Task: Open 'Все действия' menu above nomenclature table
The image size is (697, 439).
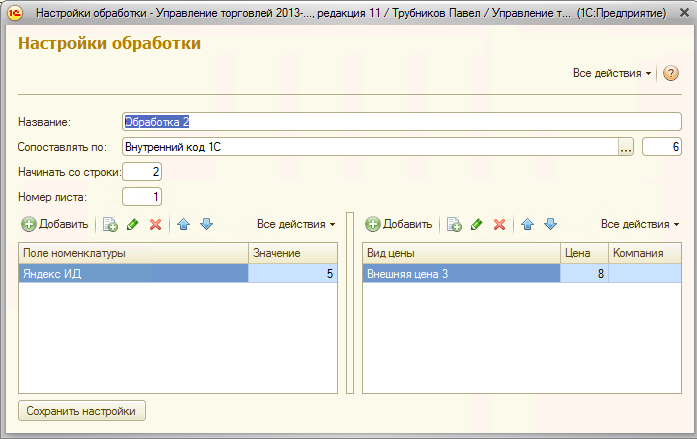Action: [x=296, y=225]
